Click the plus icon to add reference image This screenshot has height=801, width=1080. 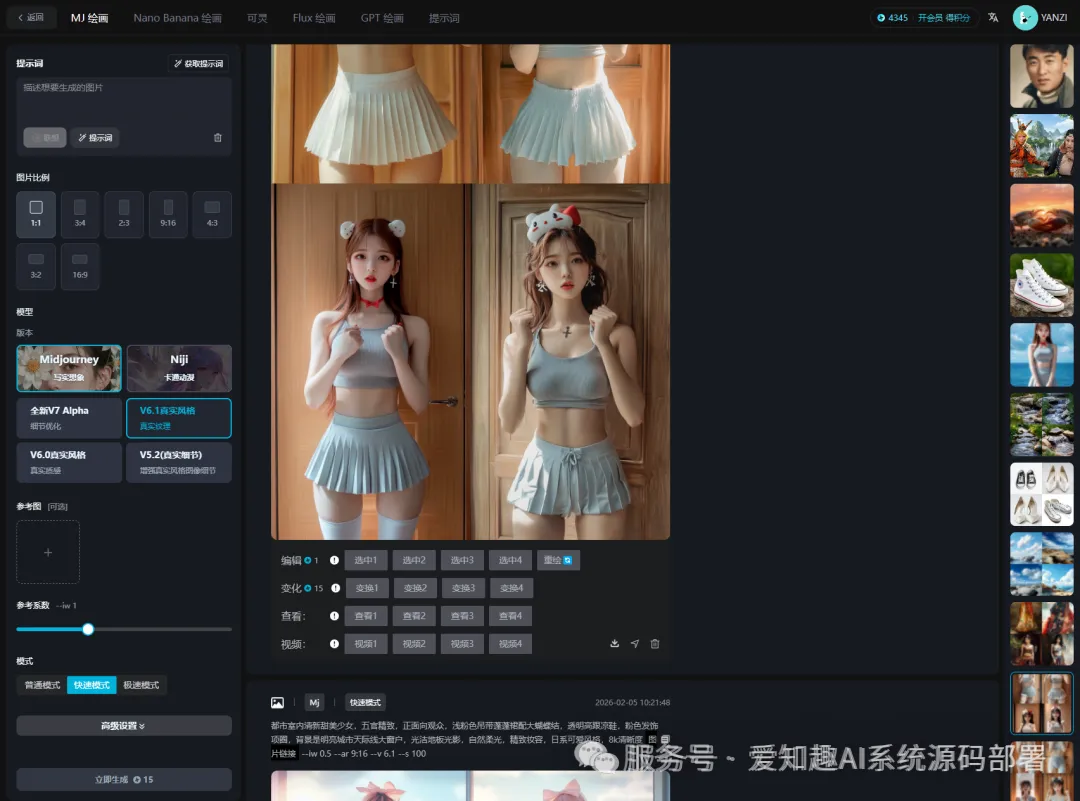[x=48, y=552]
